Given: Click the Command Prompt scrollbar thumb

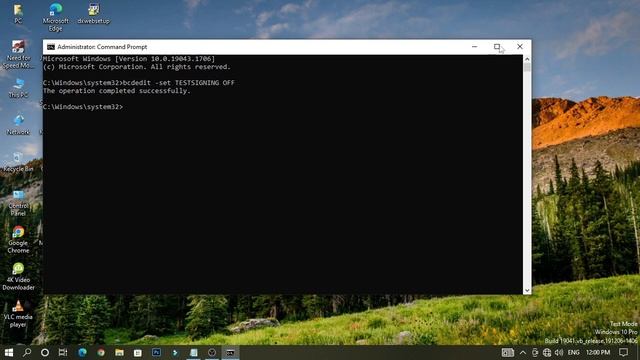Looking at the screenshot, I should tap(527, 67).
